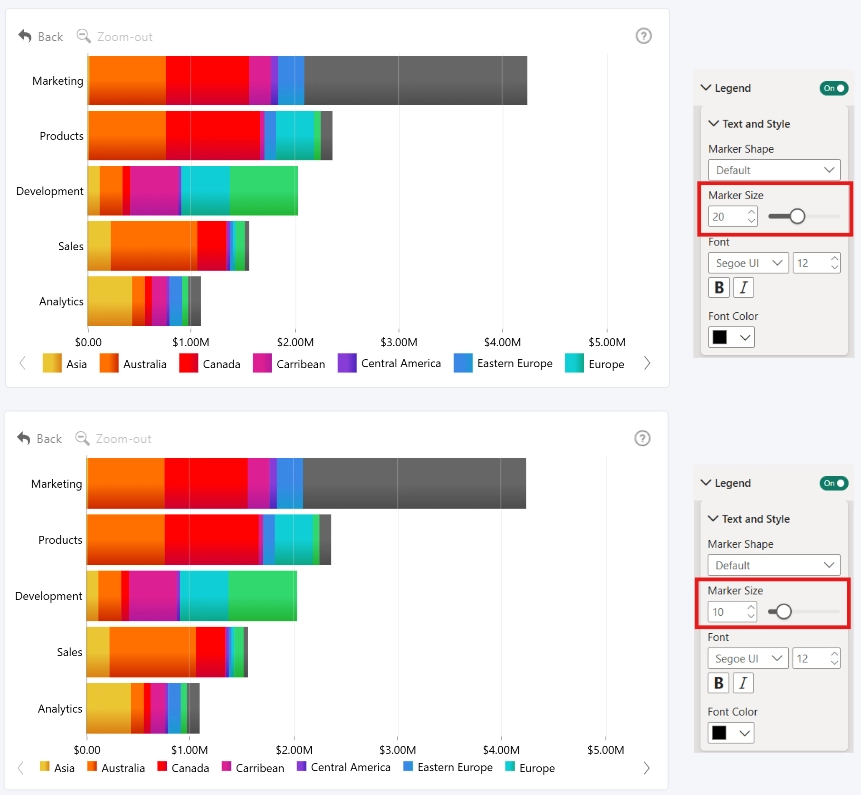Turn off the Legend toggle in bottom panel

(834, 483)
